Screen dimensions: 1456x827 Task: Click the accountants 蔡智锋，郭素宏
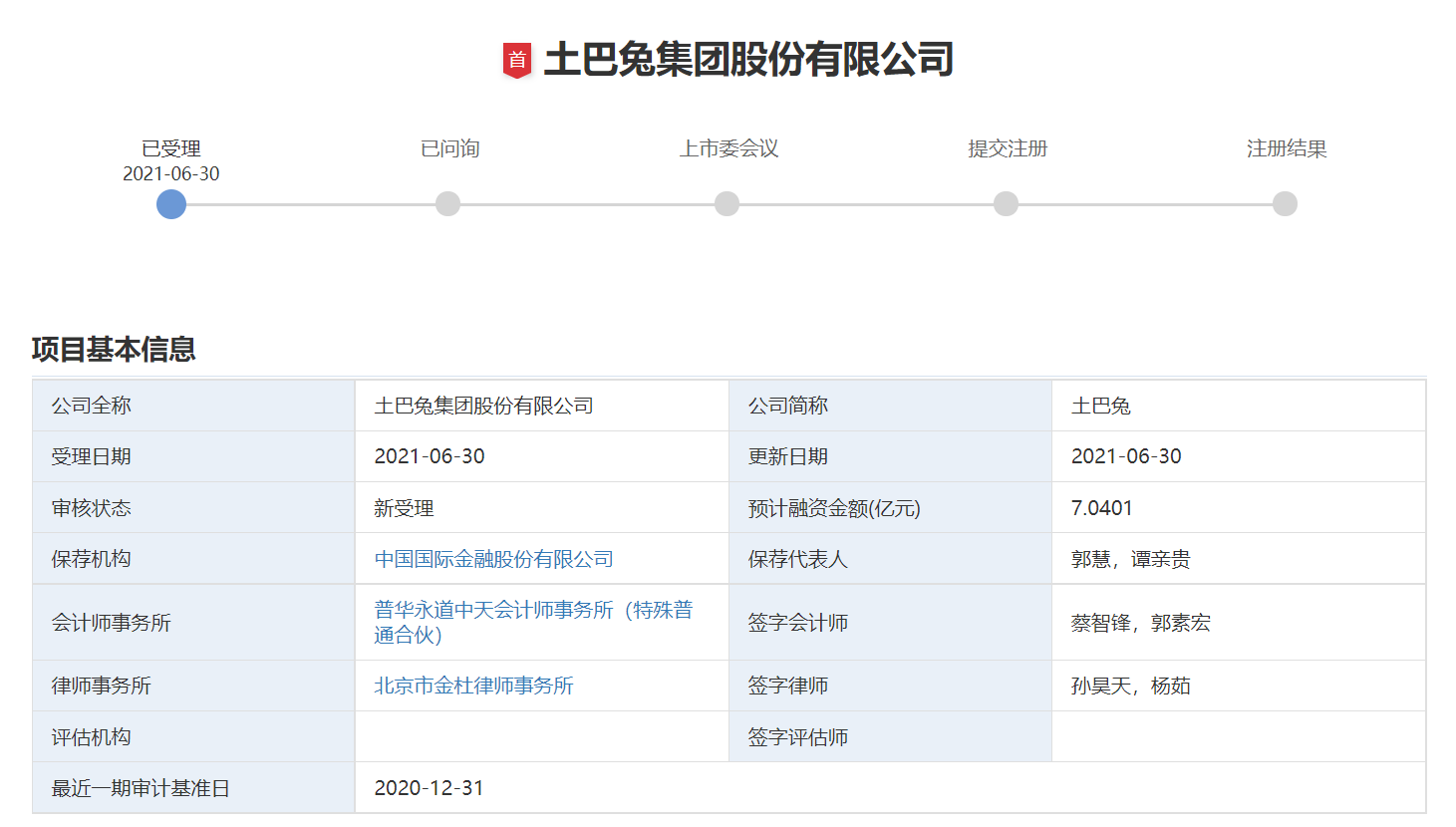point(1140,623)
